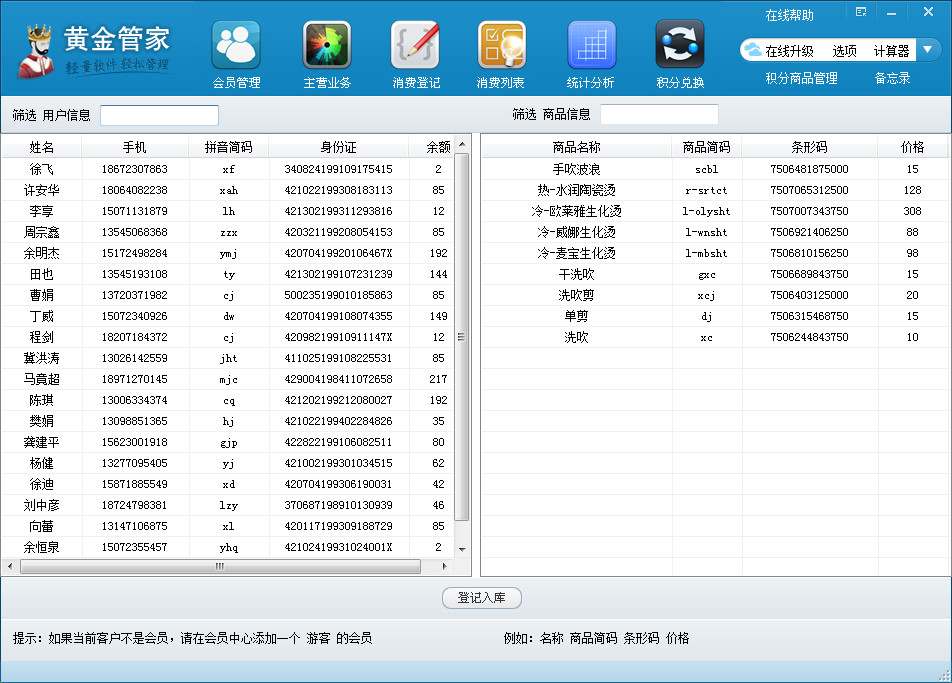Open 在线帮助 online help
Screen dimensions: 952x683
click(789, 15)
